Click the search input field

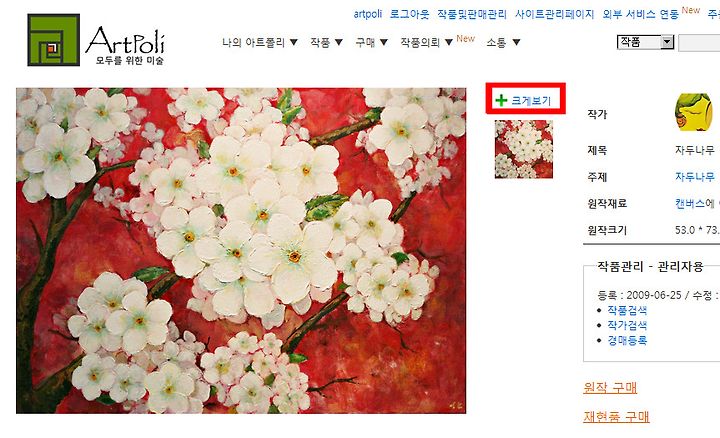pos(699,43)
